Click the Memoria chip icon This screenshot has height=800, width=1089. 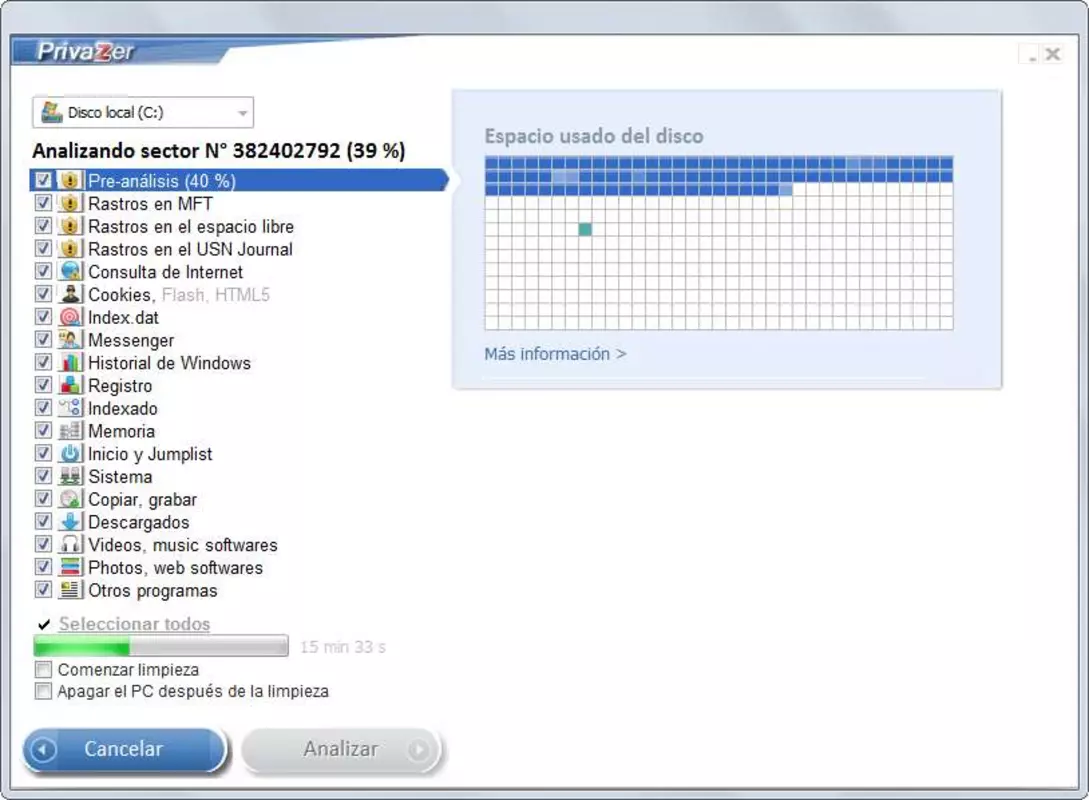[x=70, y=431]
